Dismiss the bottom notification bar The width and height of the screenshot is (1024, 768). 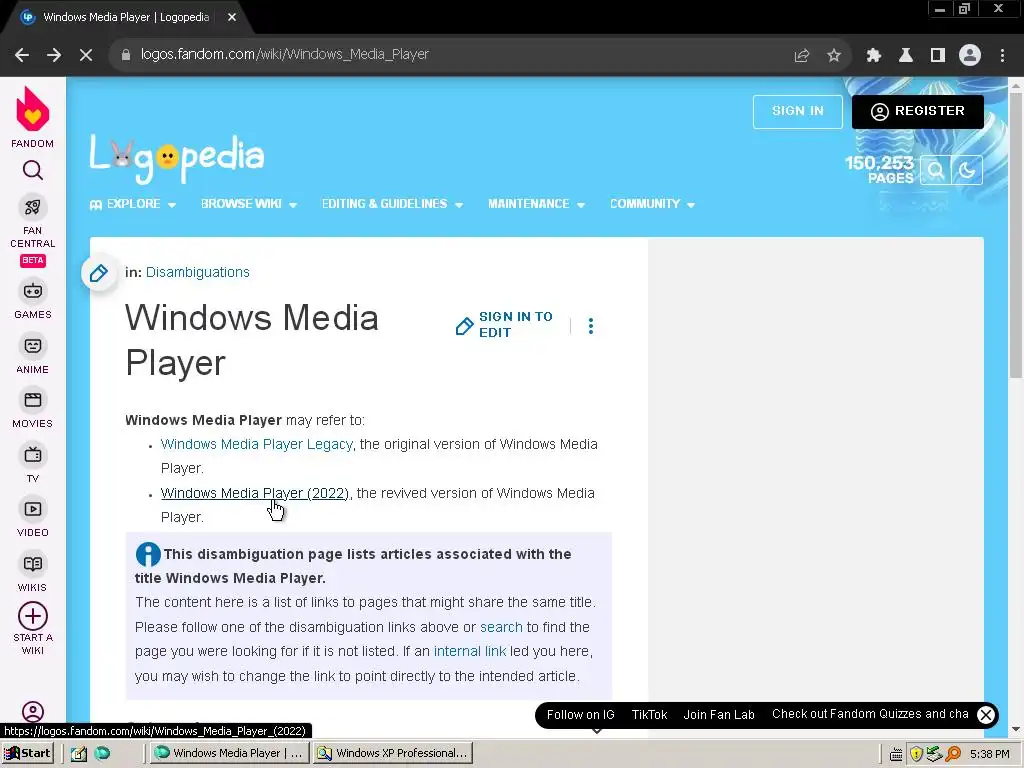[x=985, y=715]
